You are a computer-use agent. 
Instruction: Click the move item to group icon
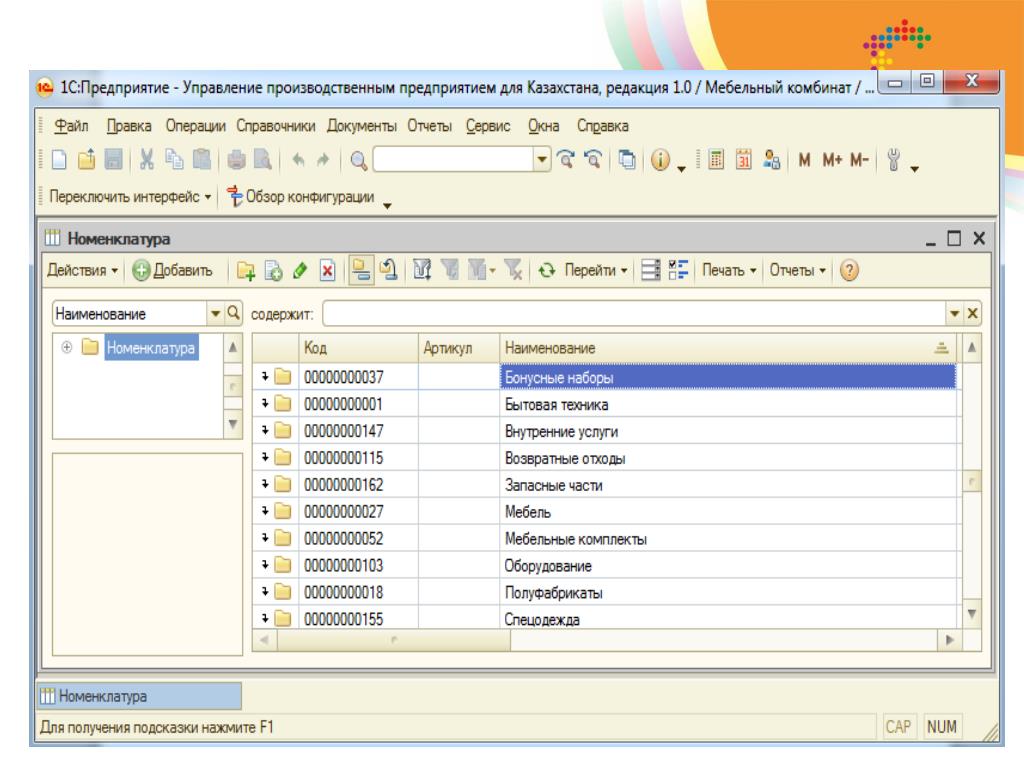(389, 270)
